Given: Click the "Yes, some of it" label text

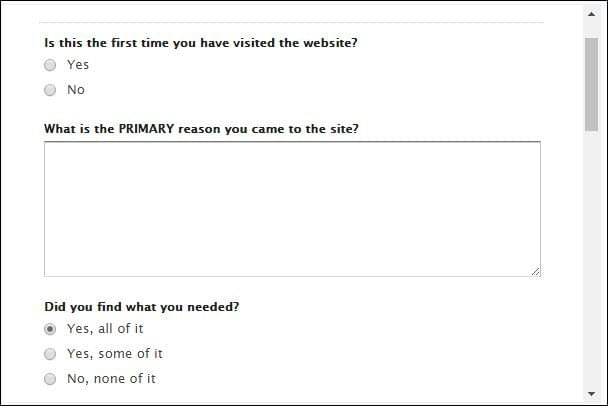Looking at the screenshot, I should click(x=114, y=354).
